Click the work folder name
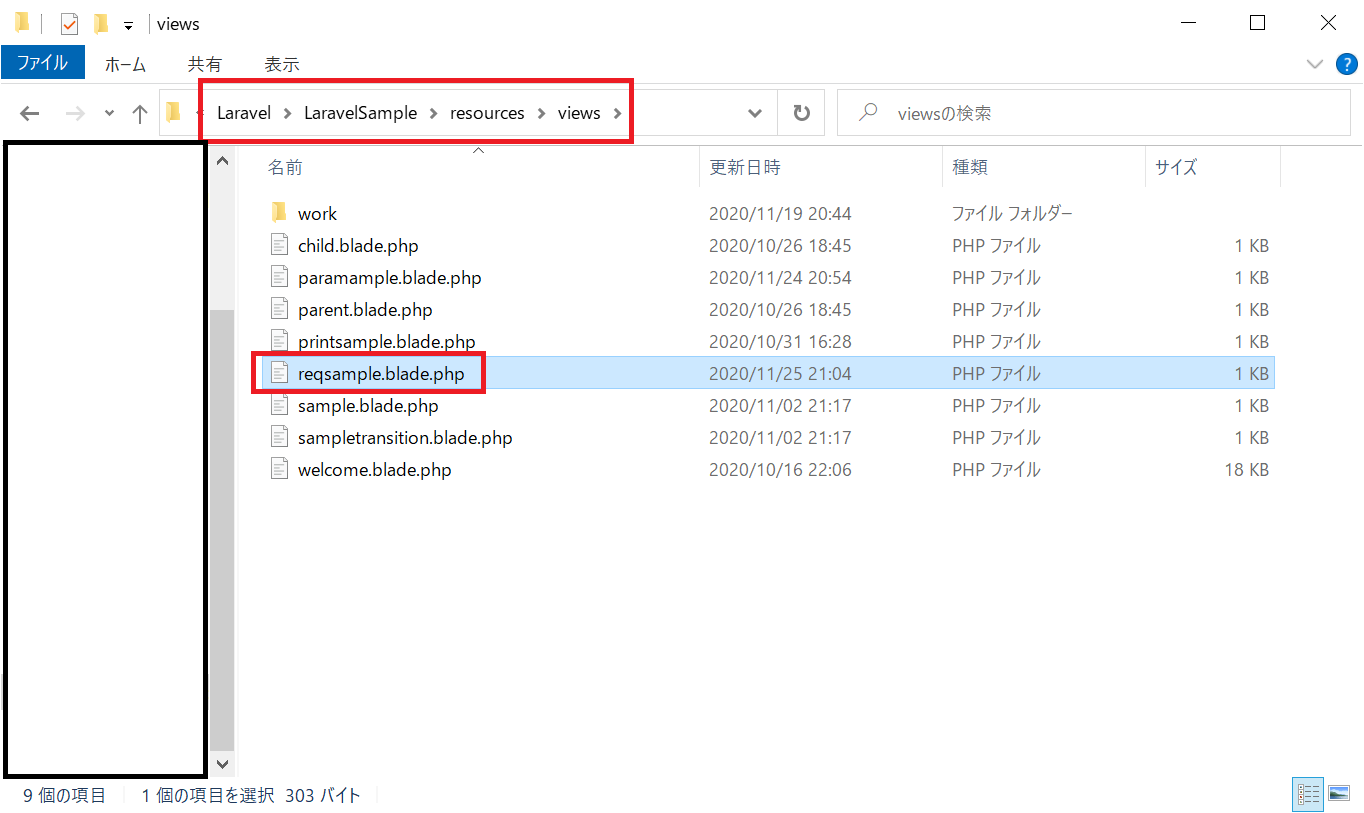 click(317, 214)
